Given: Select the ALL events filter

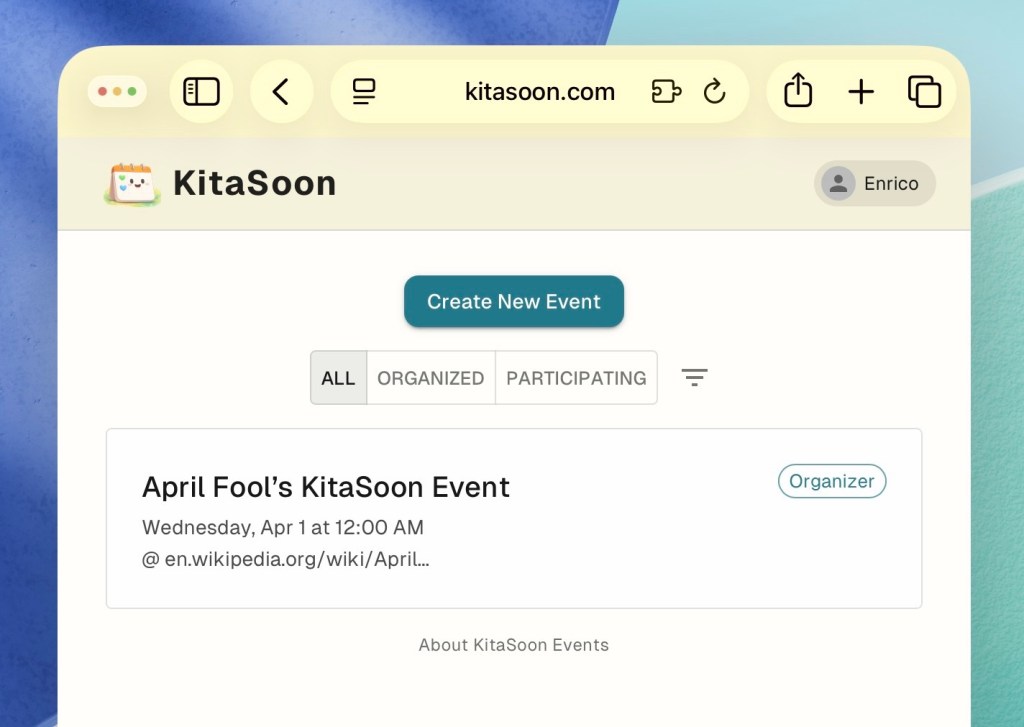Looking at the screenshot, I should [338, 378].
